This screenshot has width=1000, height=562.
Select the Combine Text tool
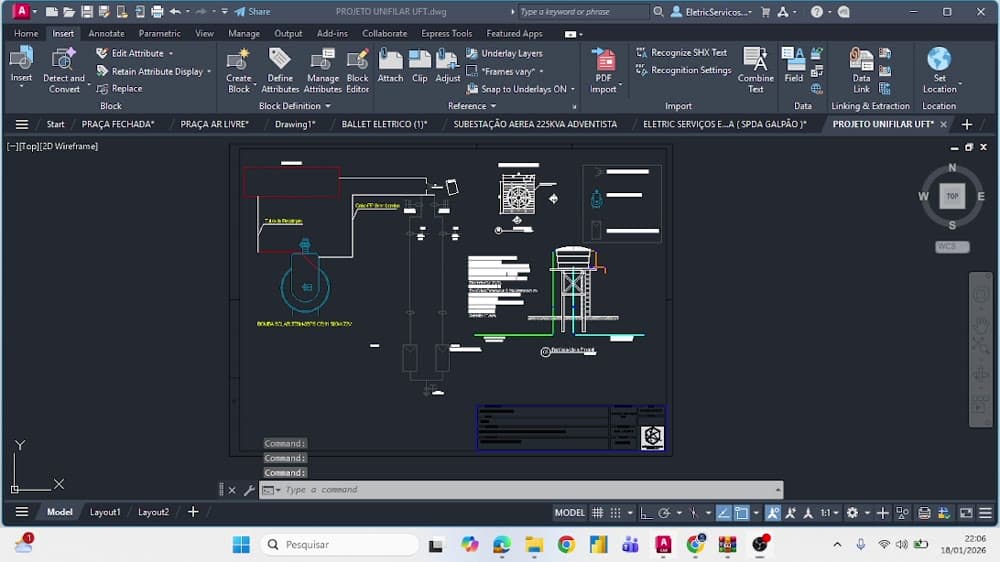tap(755, 71)
